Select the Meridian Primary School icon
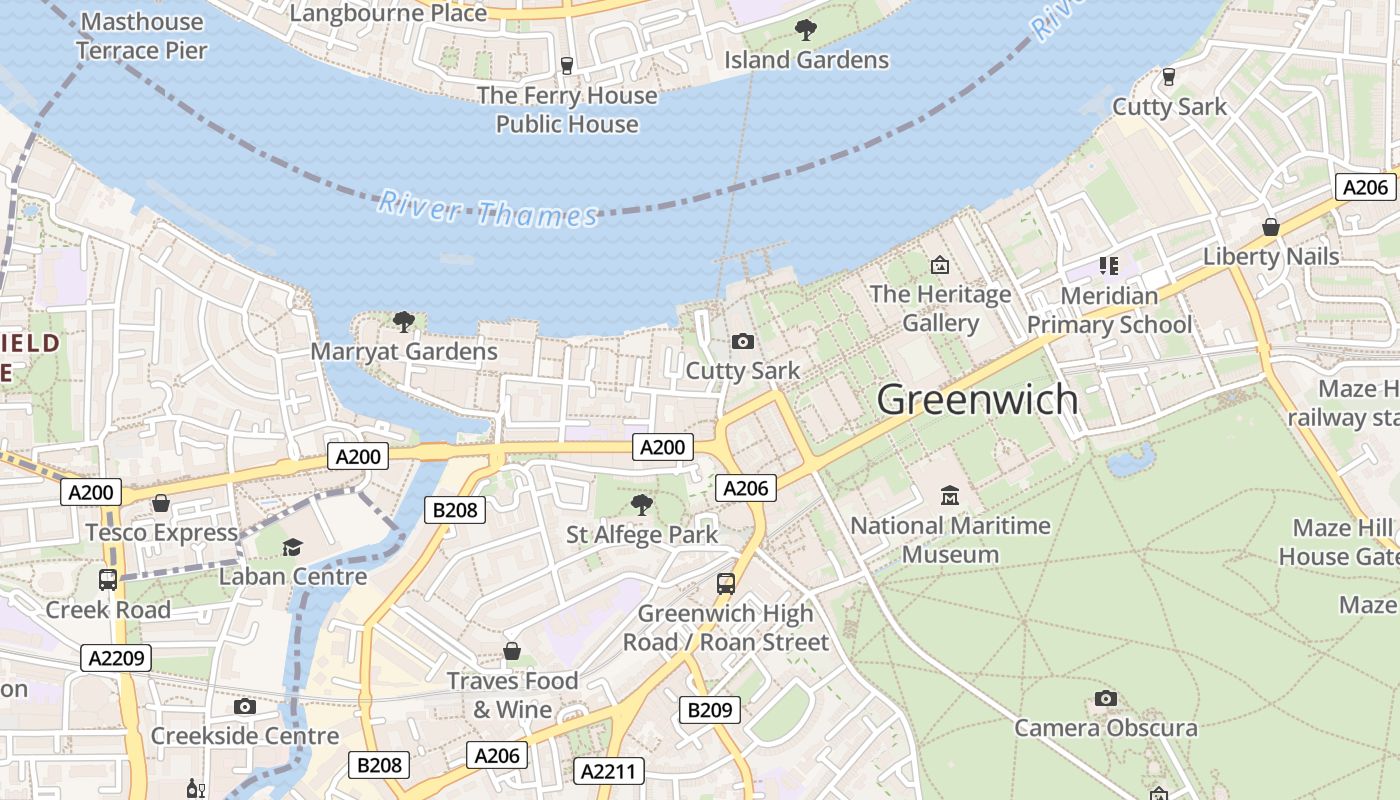Screen dimensions: 1400x800 tap(1109, 266)
